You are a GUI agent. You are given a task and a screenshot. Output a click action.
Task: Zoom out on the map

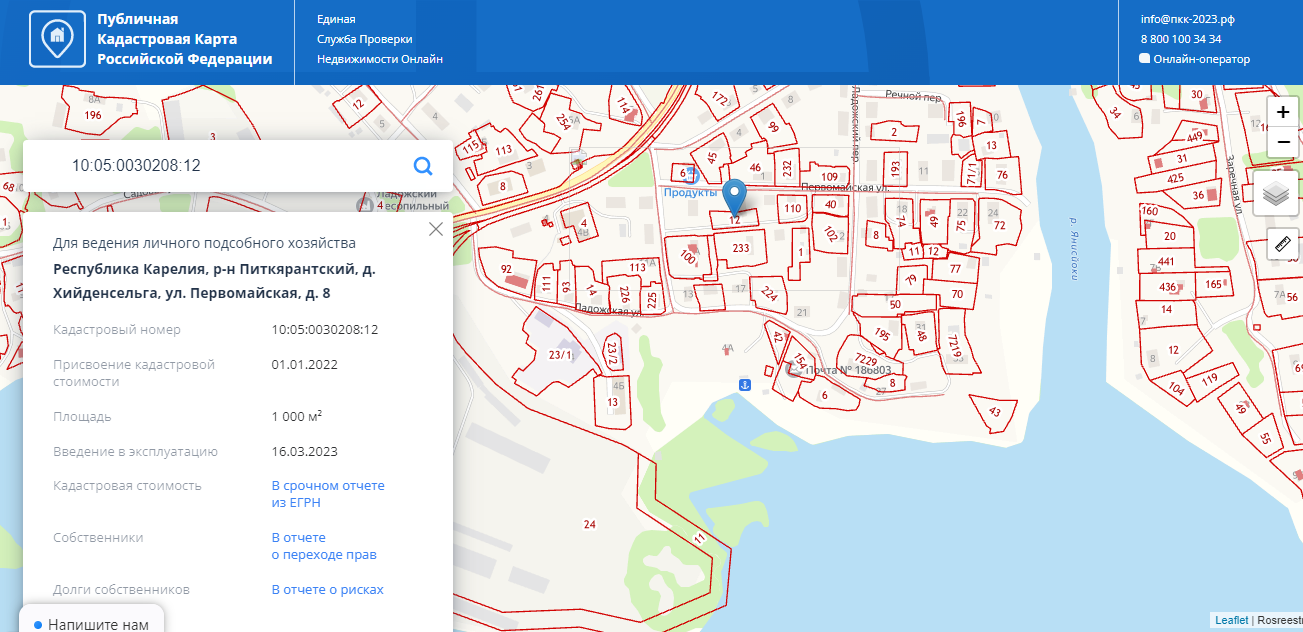[x=1282, y=143]
